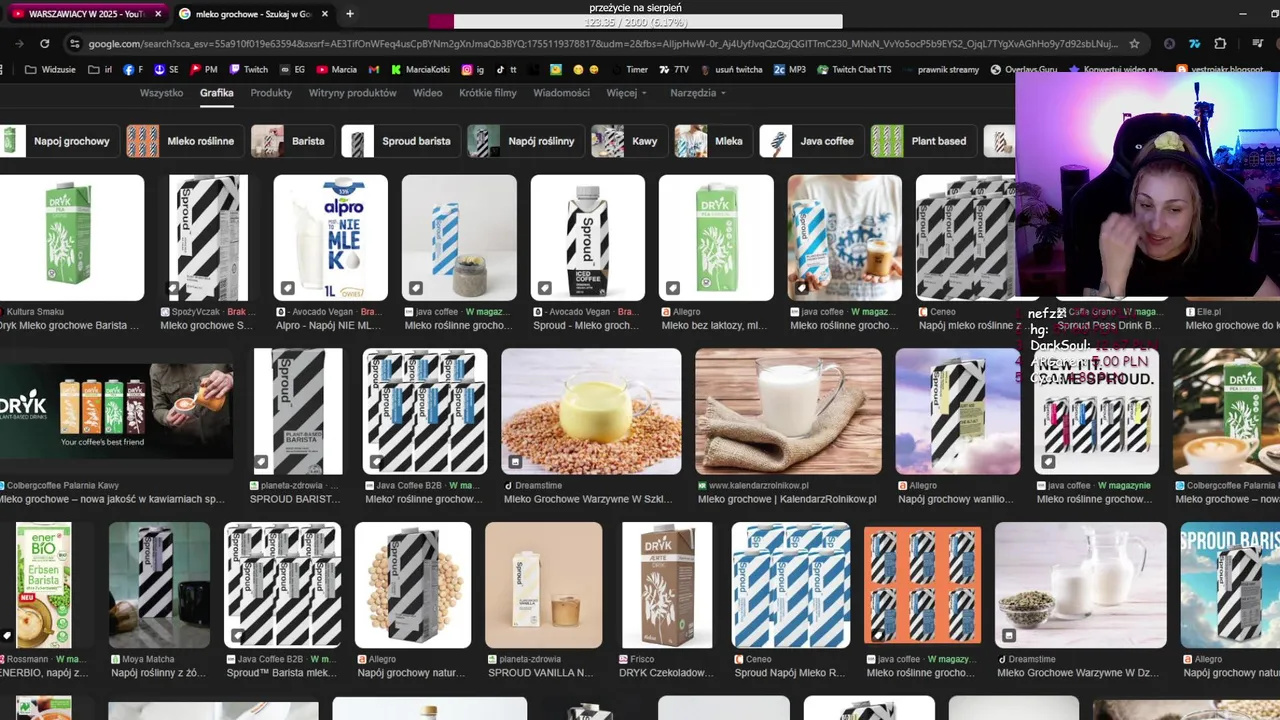Viewport: 1280px width, 720px height.
Task: Open the prawnik streamy bookmark
Action: point(940,70)
